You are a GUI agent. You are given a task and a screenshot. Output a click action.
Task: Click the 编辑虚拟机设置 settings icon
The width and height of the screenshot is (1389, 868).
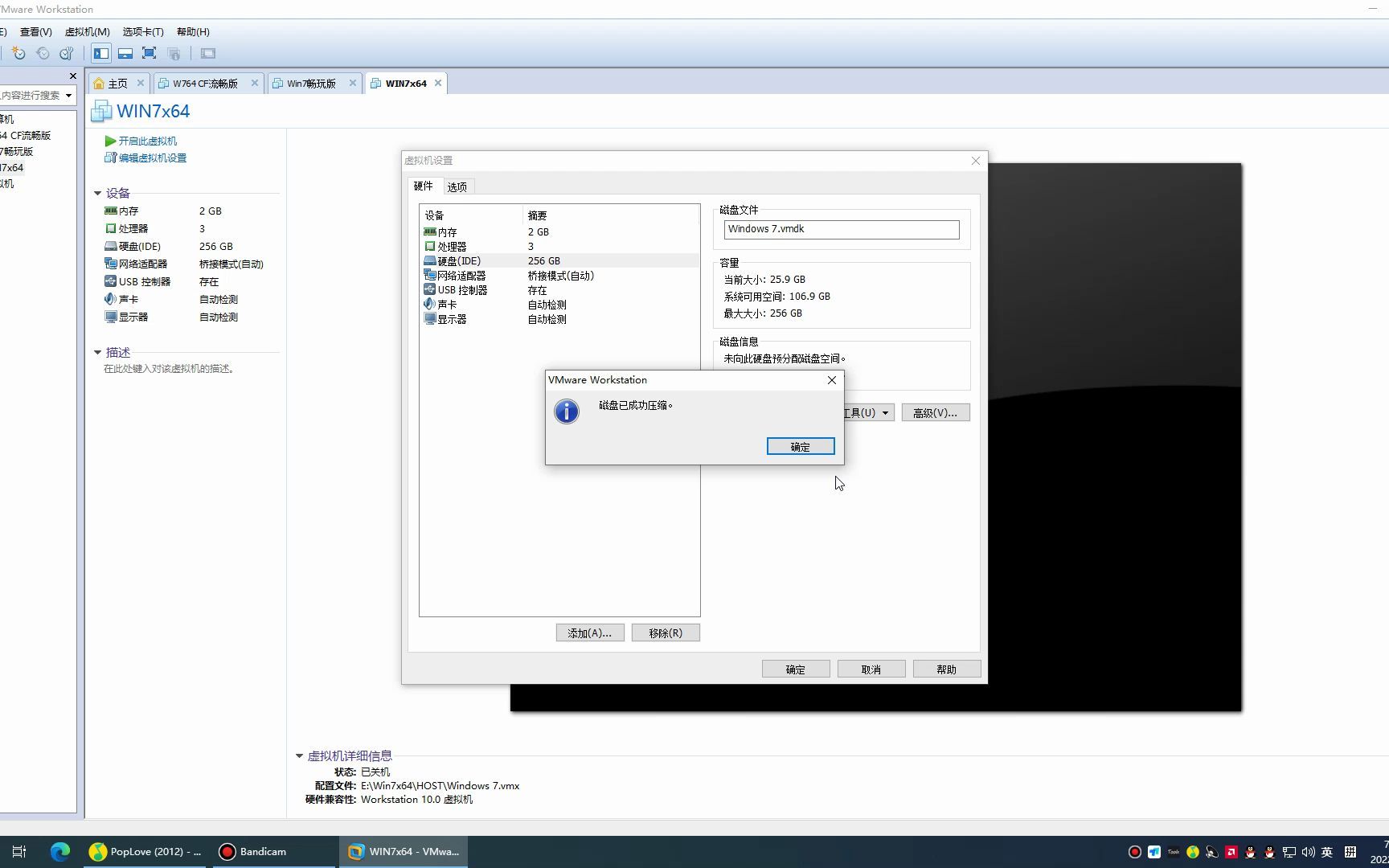tap(110, 158)
